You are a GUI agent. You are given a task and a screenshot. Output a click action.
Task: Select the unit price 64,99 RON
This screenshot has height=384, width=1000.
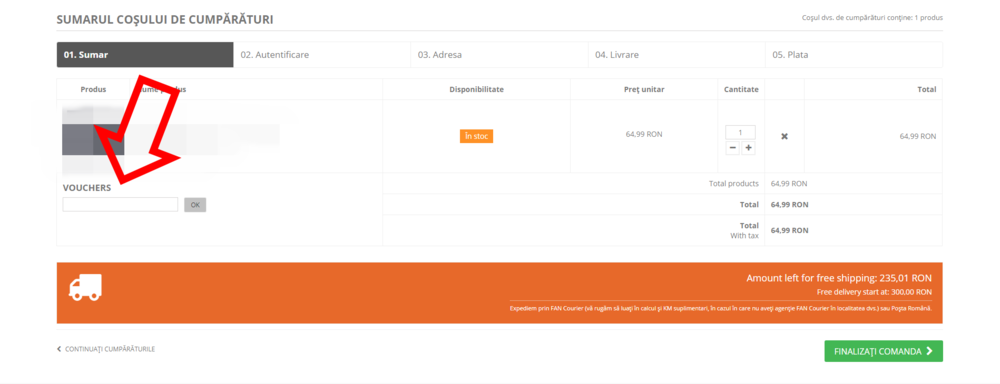pos(644,134)
